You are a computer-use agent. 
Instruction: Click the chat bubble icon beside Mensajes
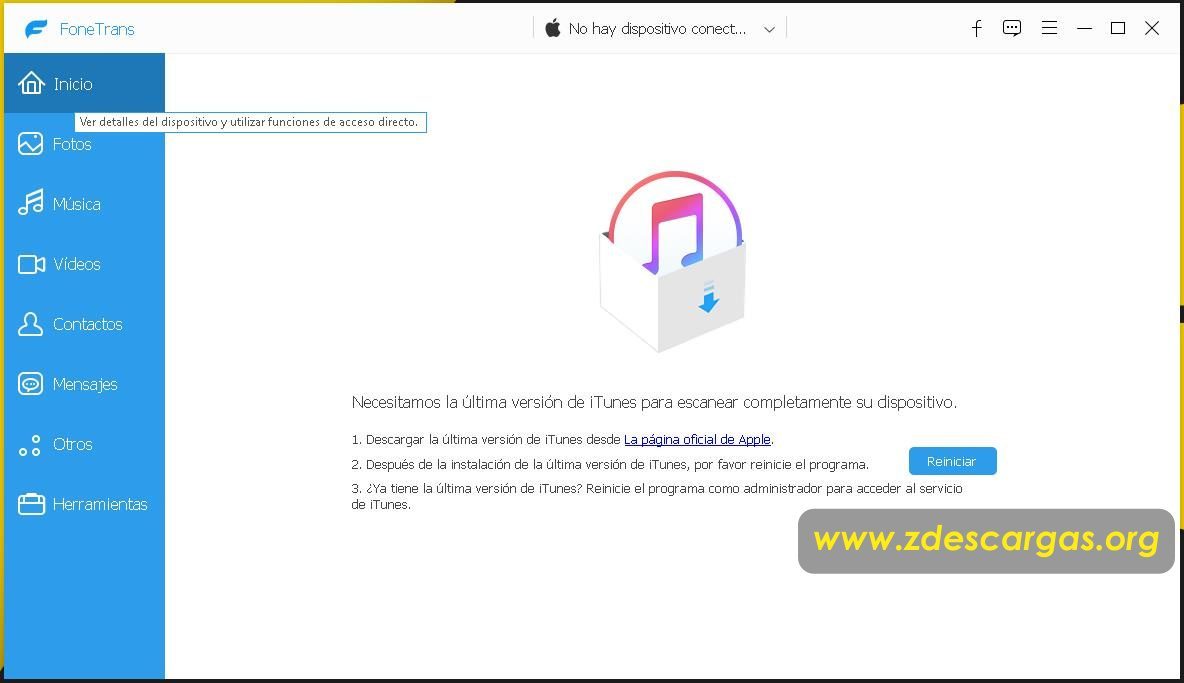point(30,384)
